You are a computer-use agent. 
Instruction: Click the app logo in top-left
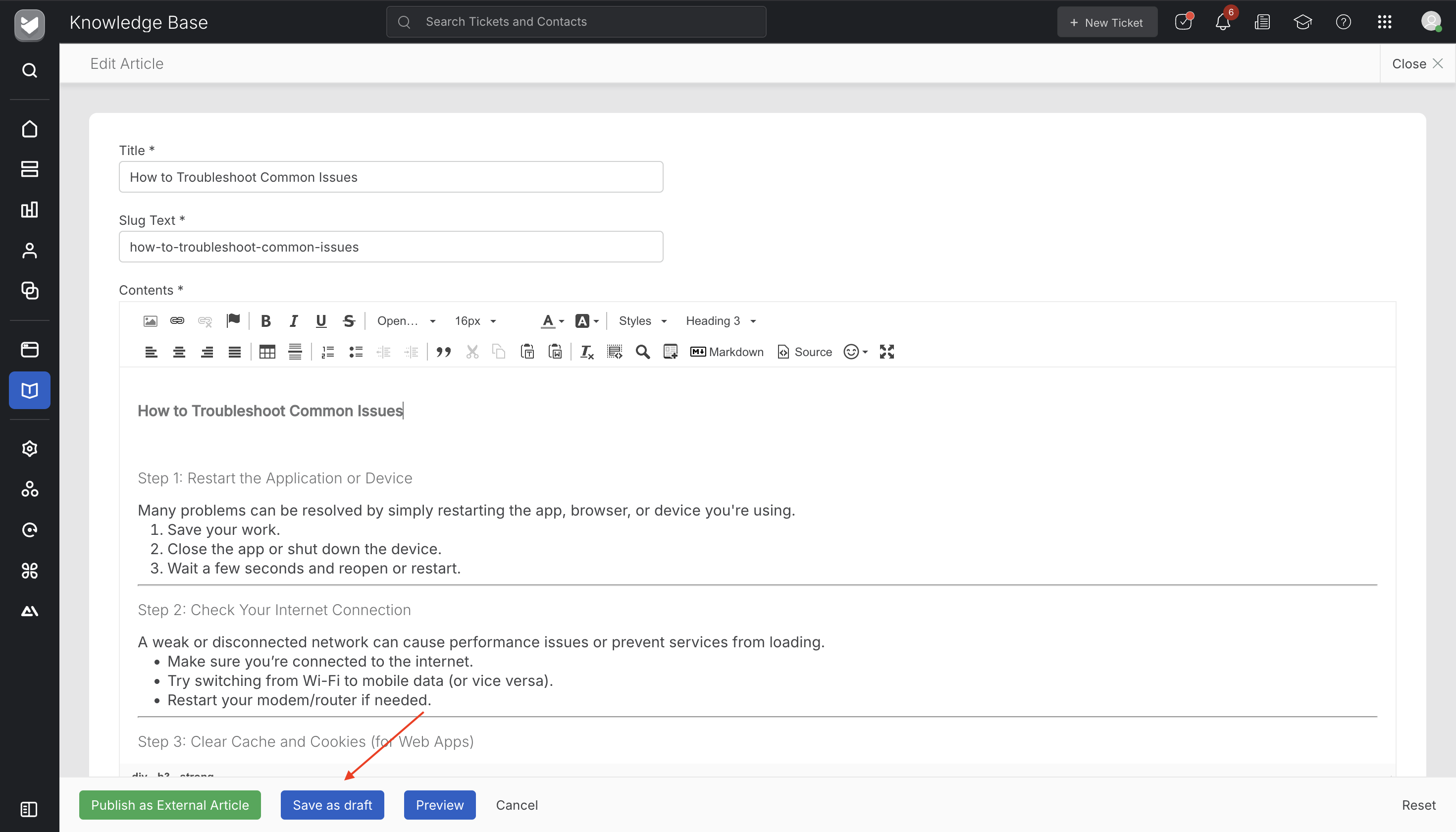[x=29, y=25]
